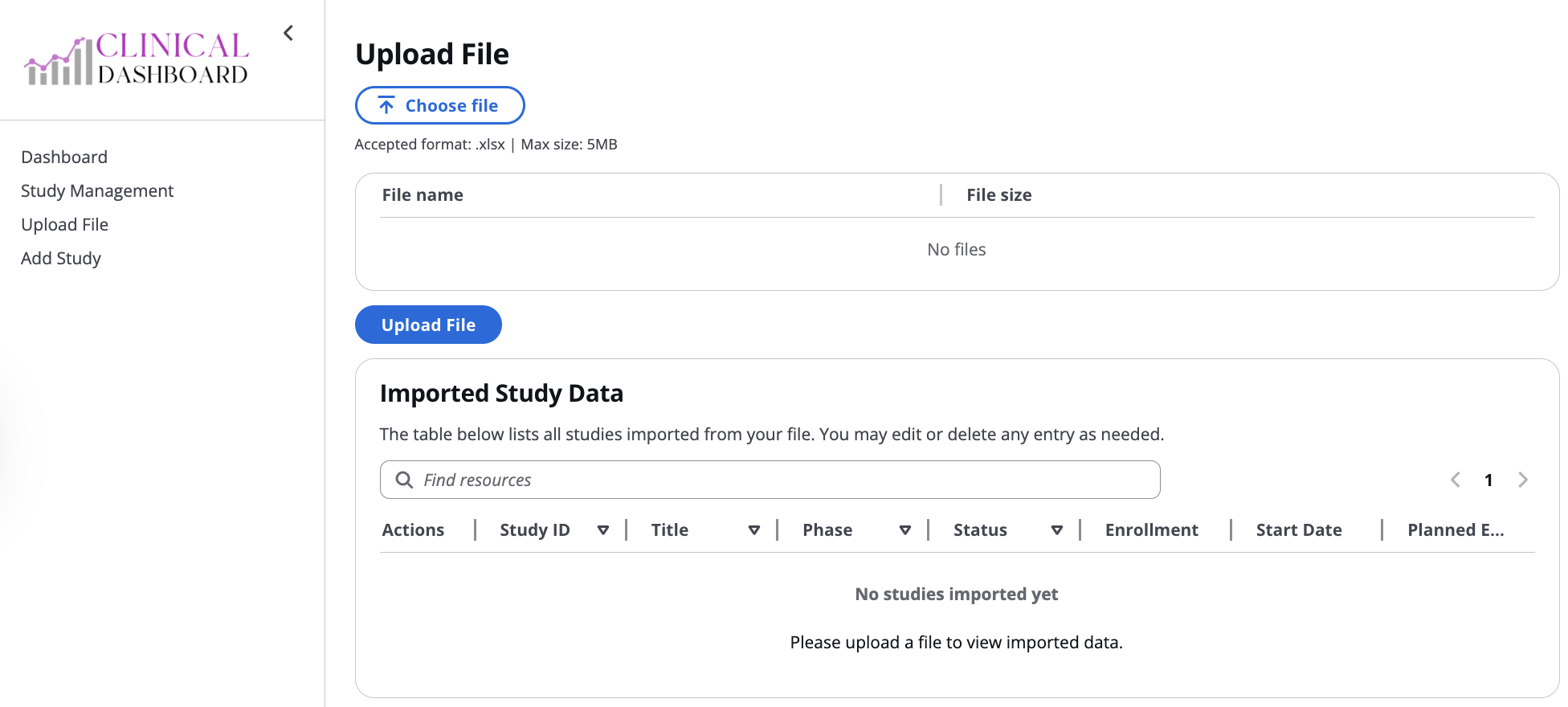
Task: Go to next page in table pagination
Action: click(x=1522, y=480)
